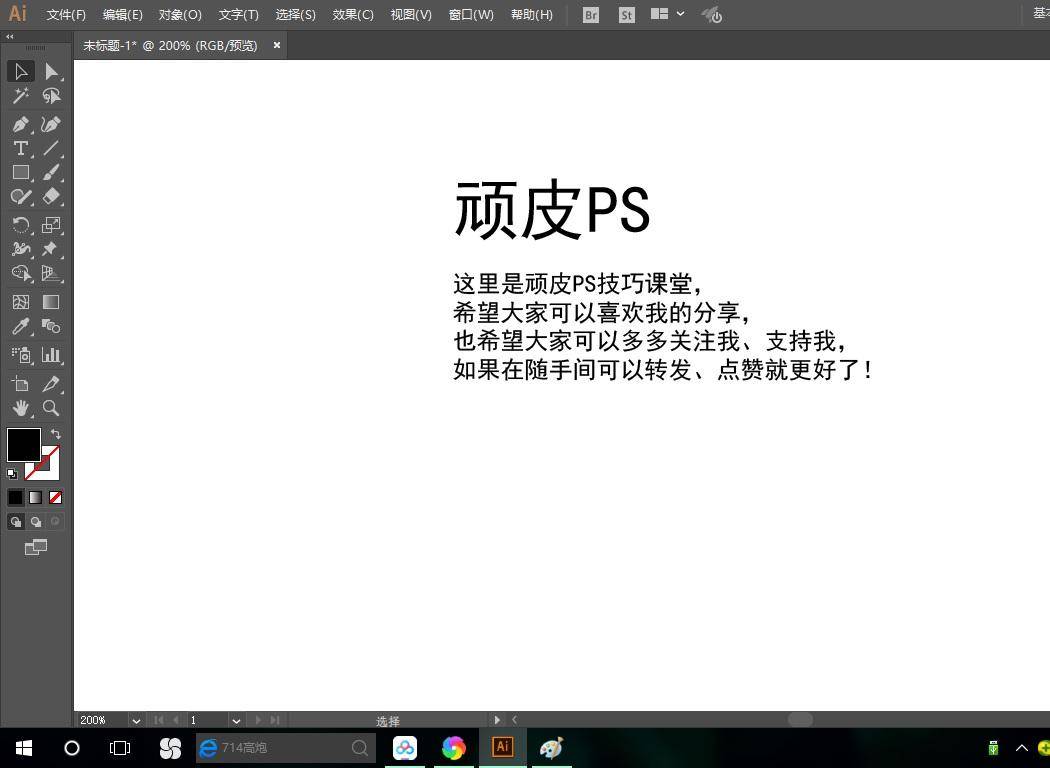Select the Perspective Grid tool

(x=51, y=273)
